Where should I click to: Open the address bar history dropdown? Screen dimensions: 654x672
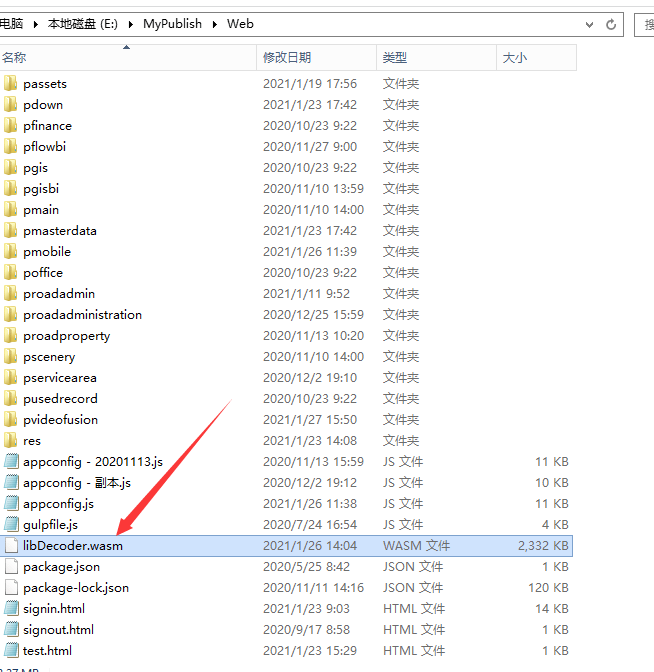[x=590, y=24]
